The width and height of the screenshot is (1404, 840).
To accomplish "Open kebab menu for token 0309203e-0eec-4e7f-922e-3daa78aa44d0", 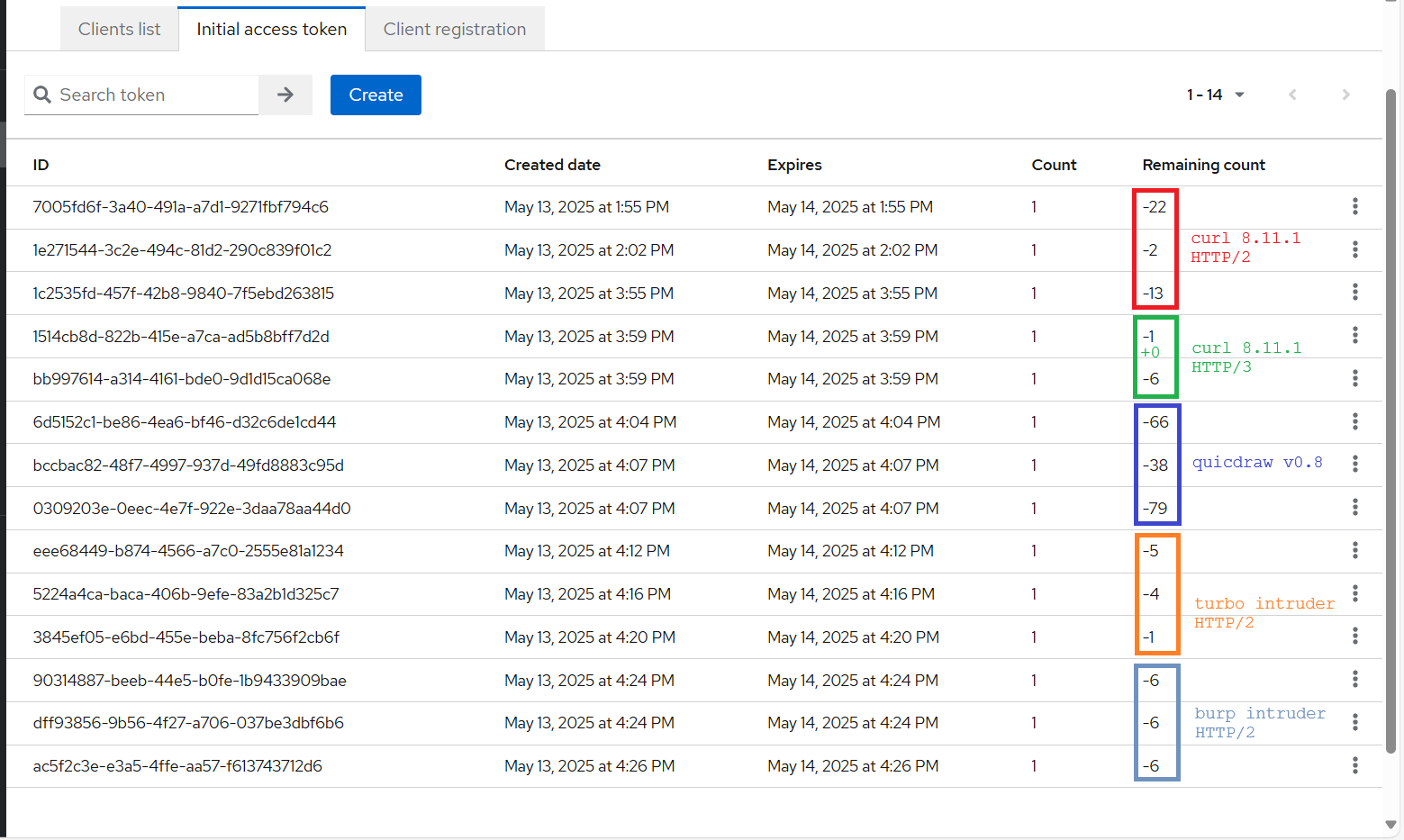I will pyautogui.click(x=1354, y=508).
